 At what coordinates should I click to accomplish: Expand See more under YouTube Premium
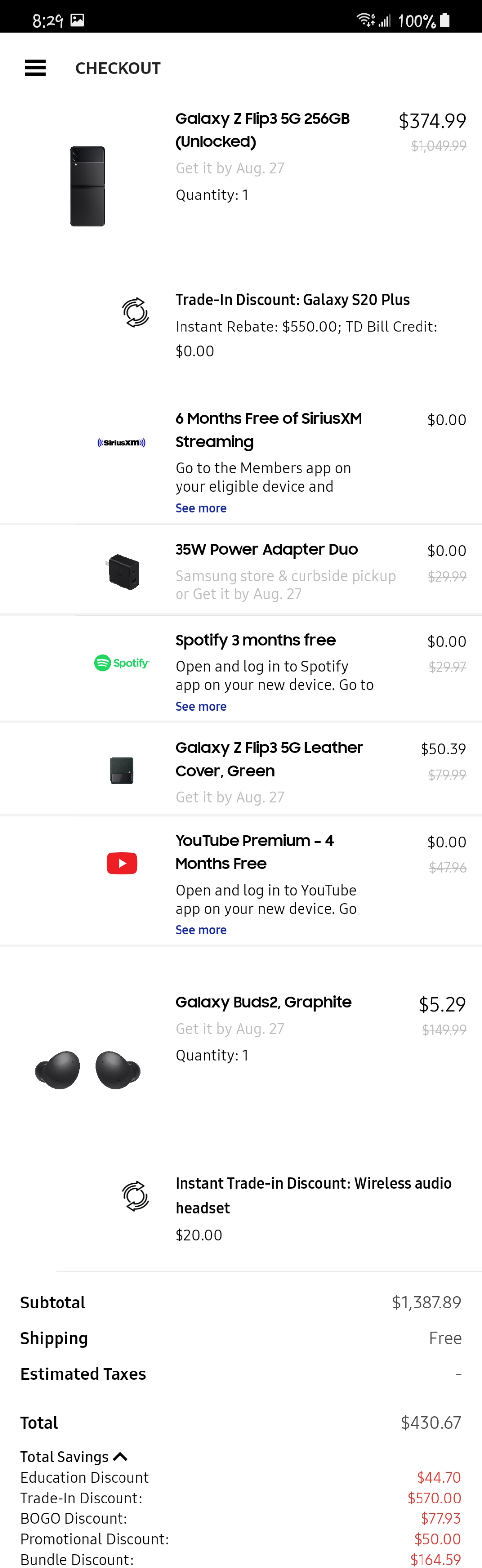point(201,929)
